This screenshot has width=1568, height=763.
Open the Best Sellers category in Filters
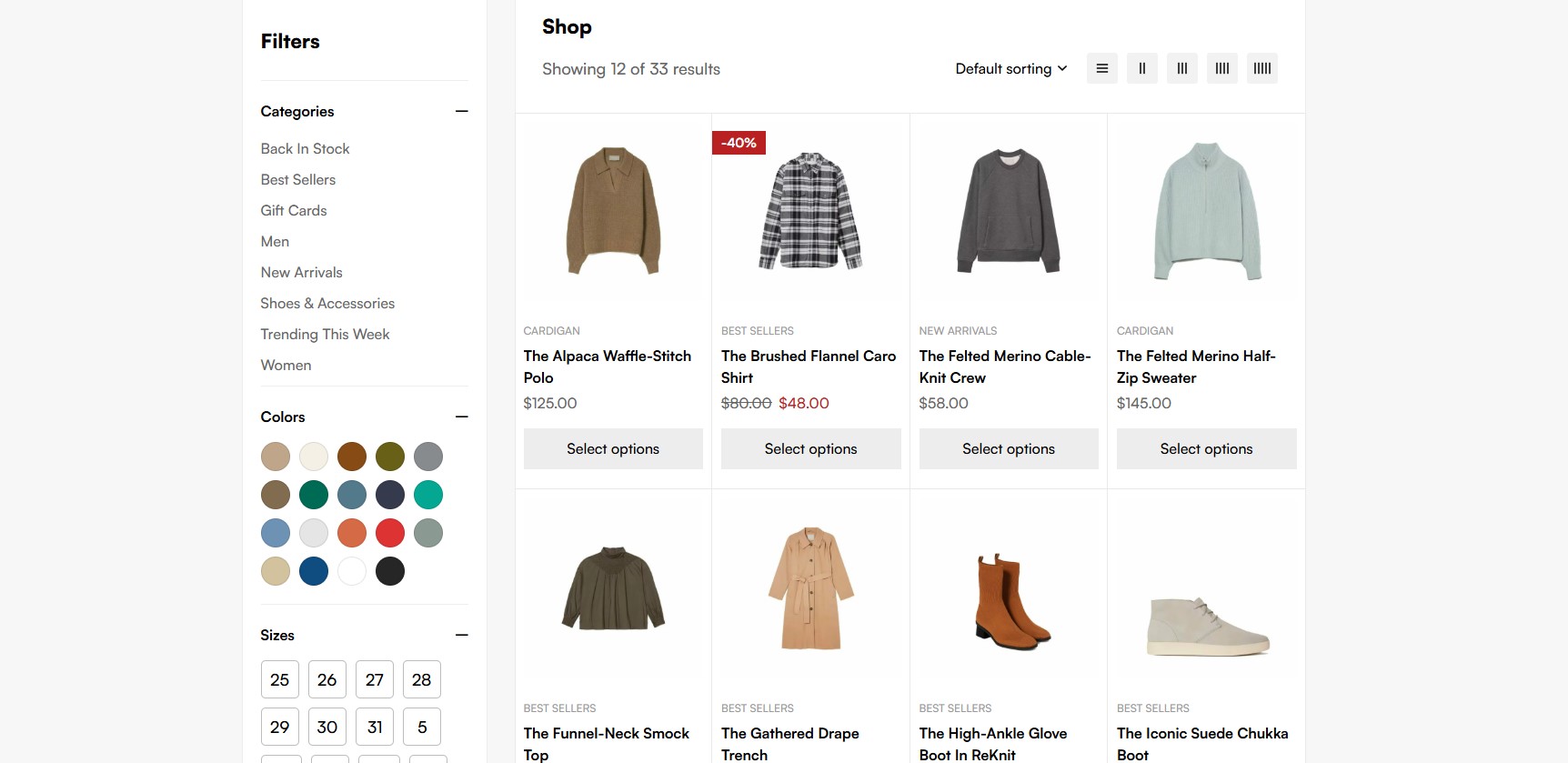point(298,179)
